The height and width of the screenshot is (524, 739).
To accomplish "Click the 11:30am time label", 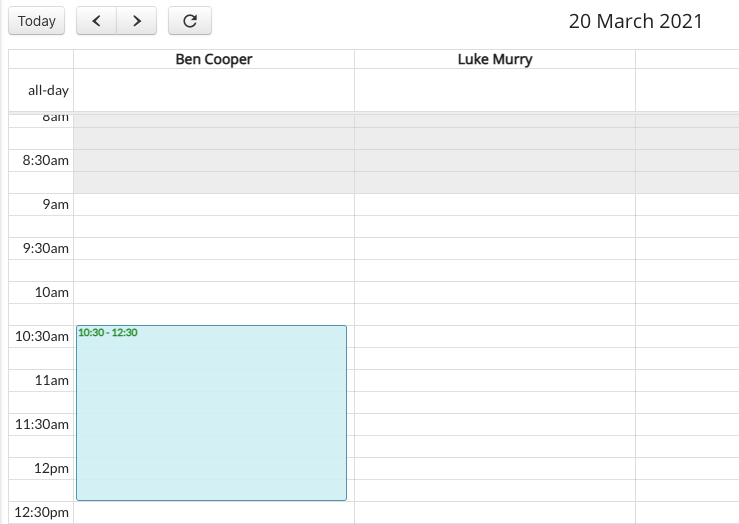I will [x=41, y=424].
